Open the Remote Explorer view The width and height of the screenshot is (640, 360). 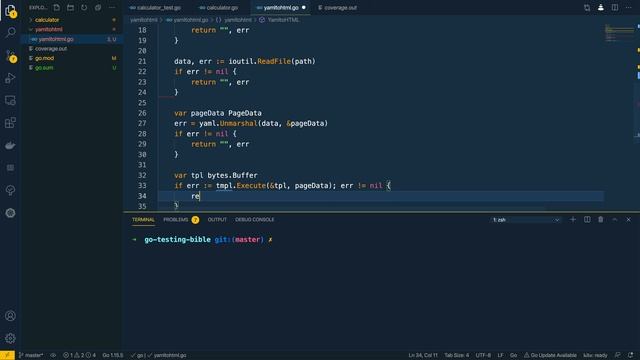(x=10, y=100)
